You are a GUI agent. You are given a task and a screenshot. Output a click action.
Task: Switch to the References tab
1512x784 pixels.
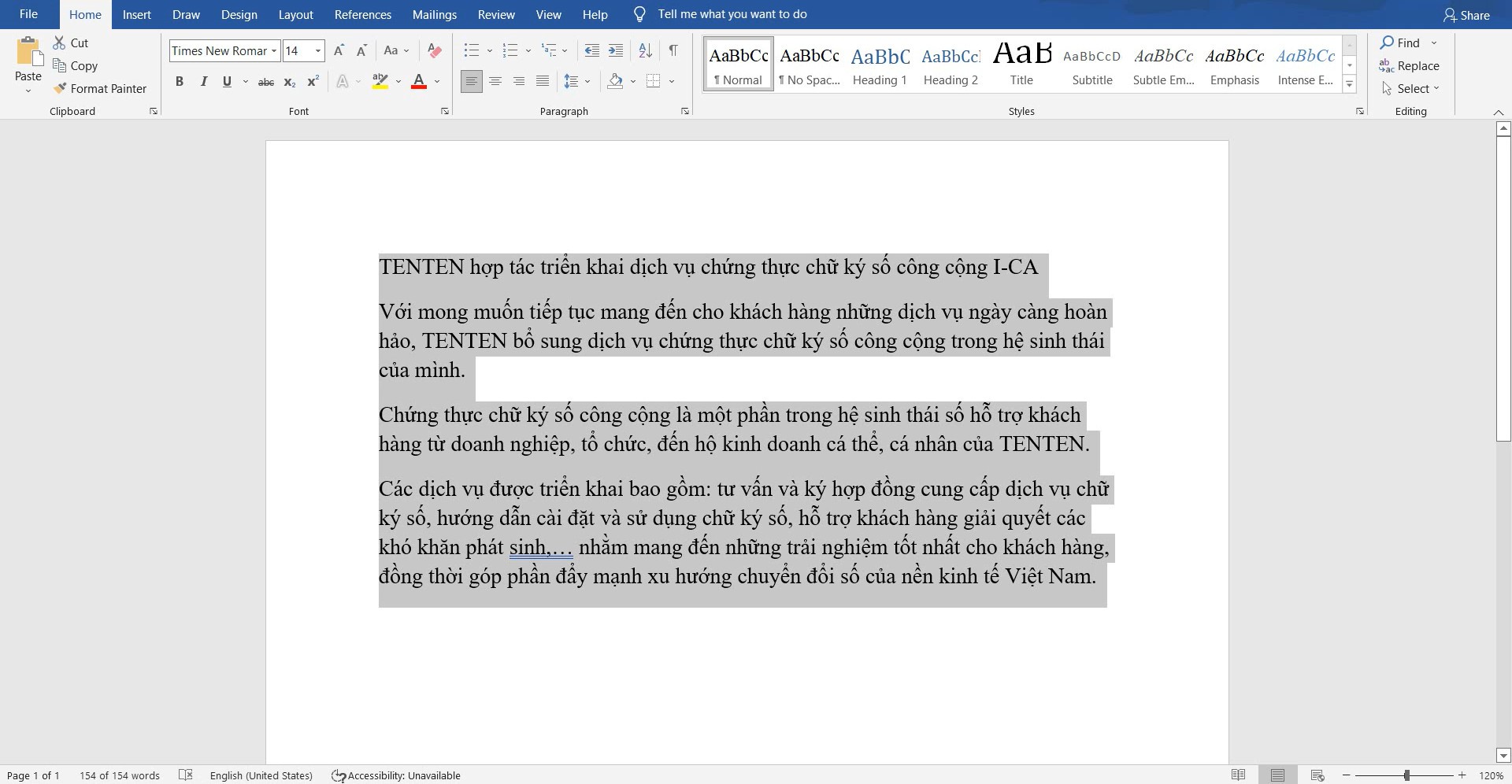[363, 14]
